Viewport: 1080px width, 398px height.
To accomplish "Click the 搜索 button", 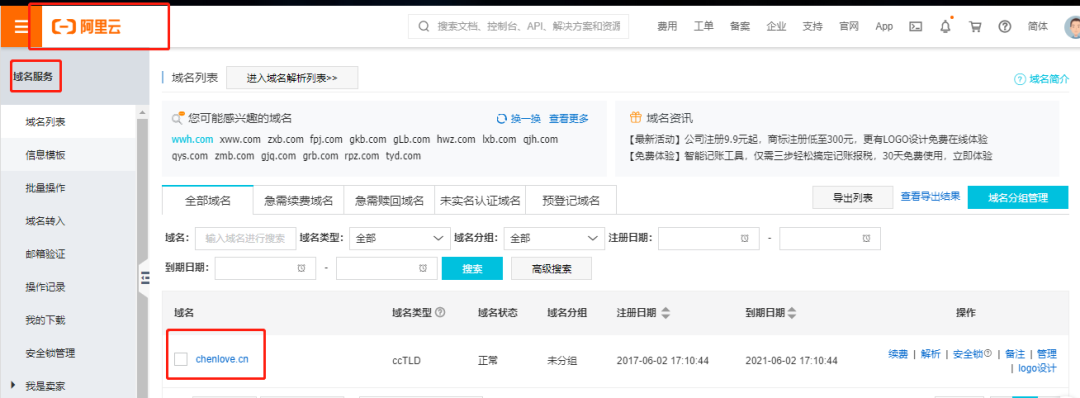I will click(472, 268).
